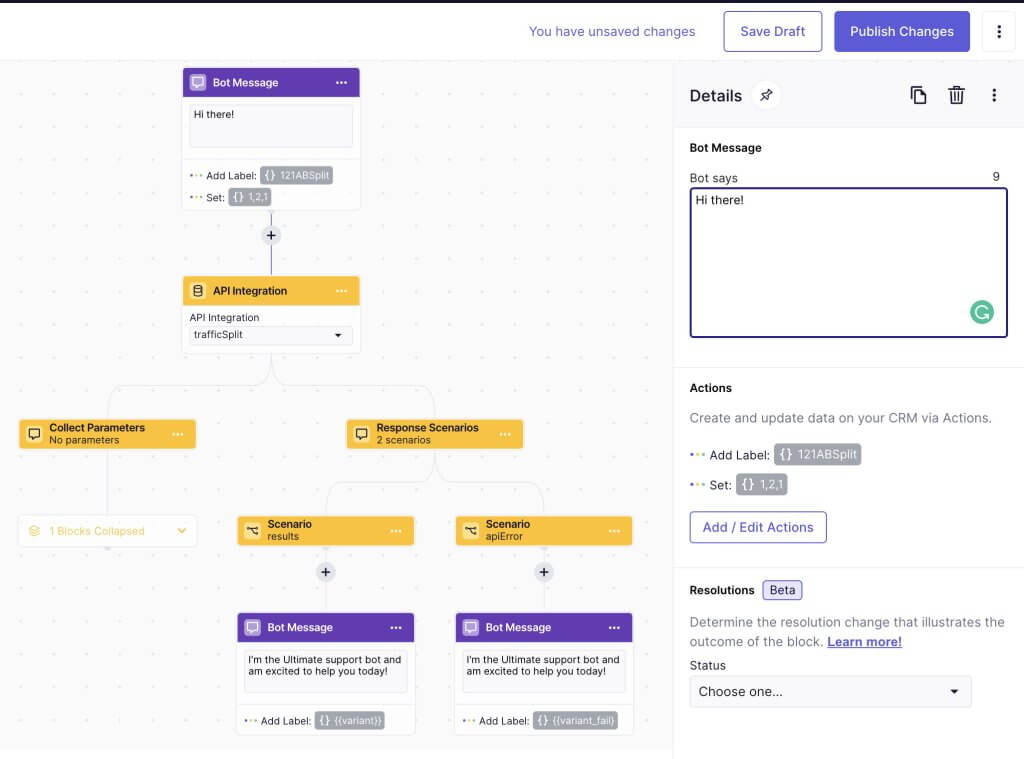The height and width of the screenshot is (759, 1024).
Task: Click the {{variant_fail}} label chip
Action: coord(575,720)
